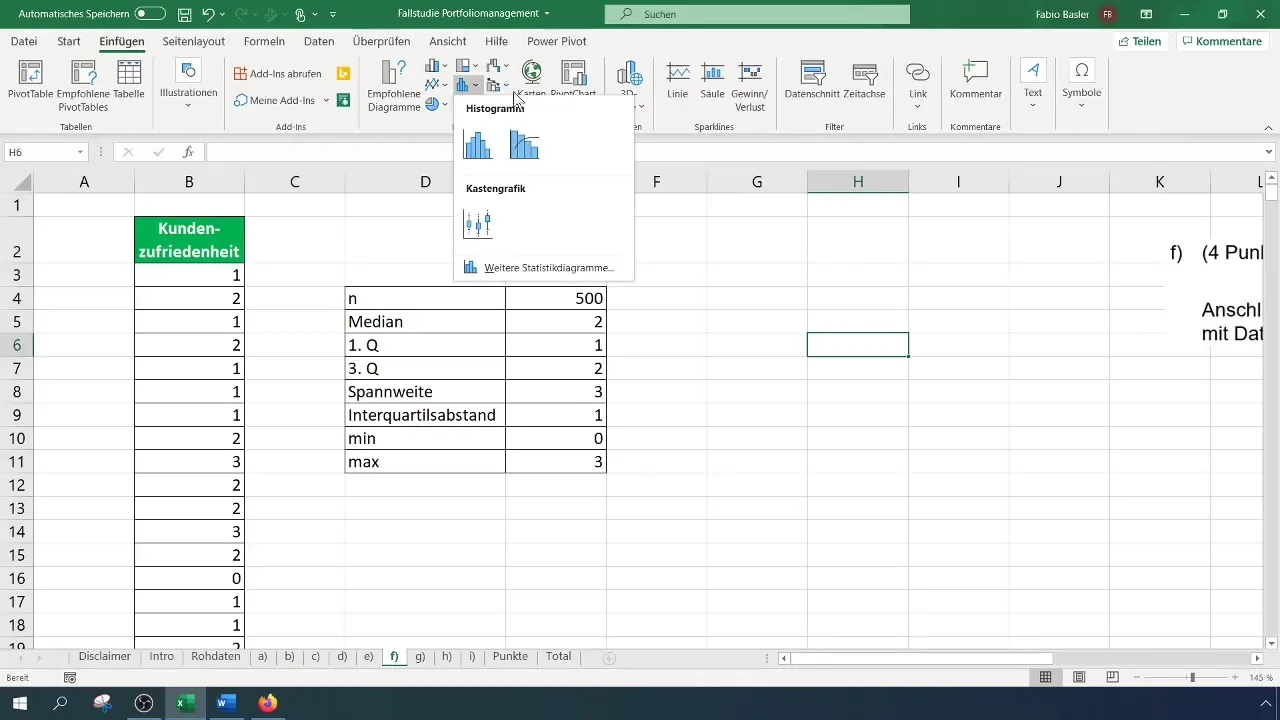Select the Histogramm chart type
The width and height of the screenshot is (1280, 720).
(478, 145)
